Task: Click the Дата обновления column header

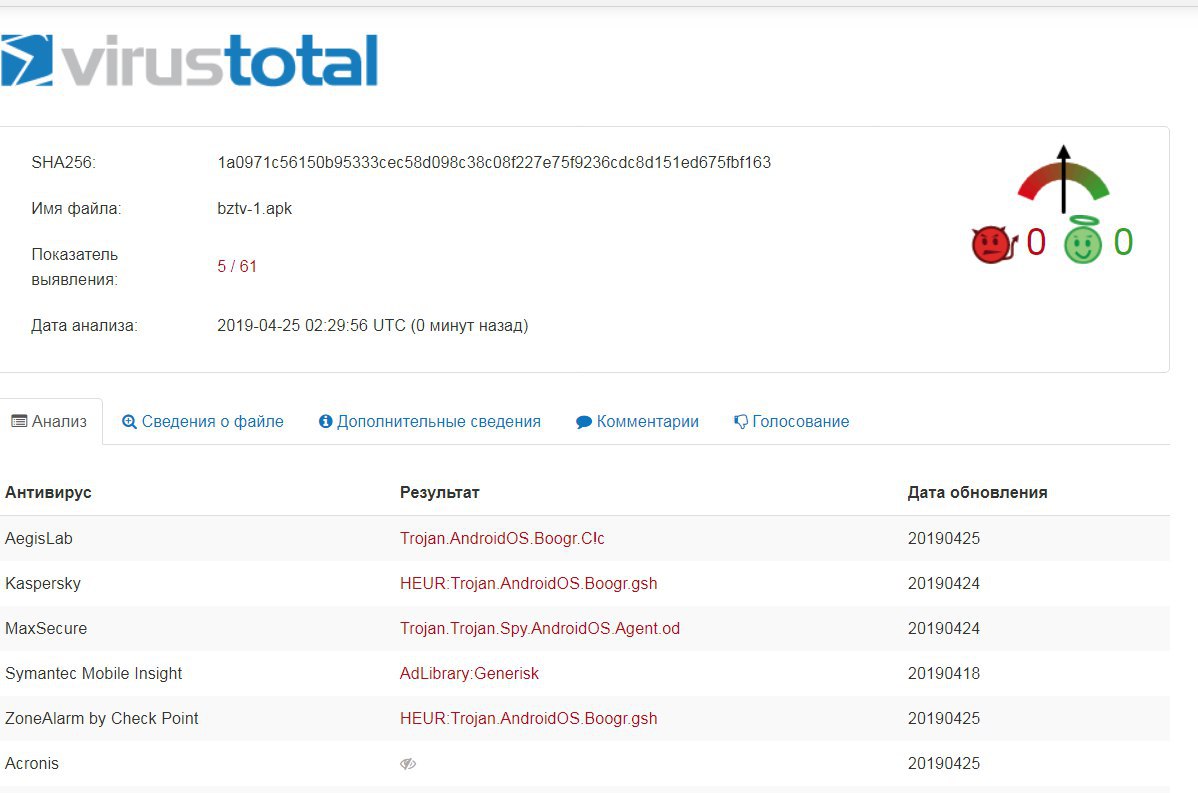Action: [x=977, y=493]
